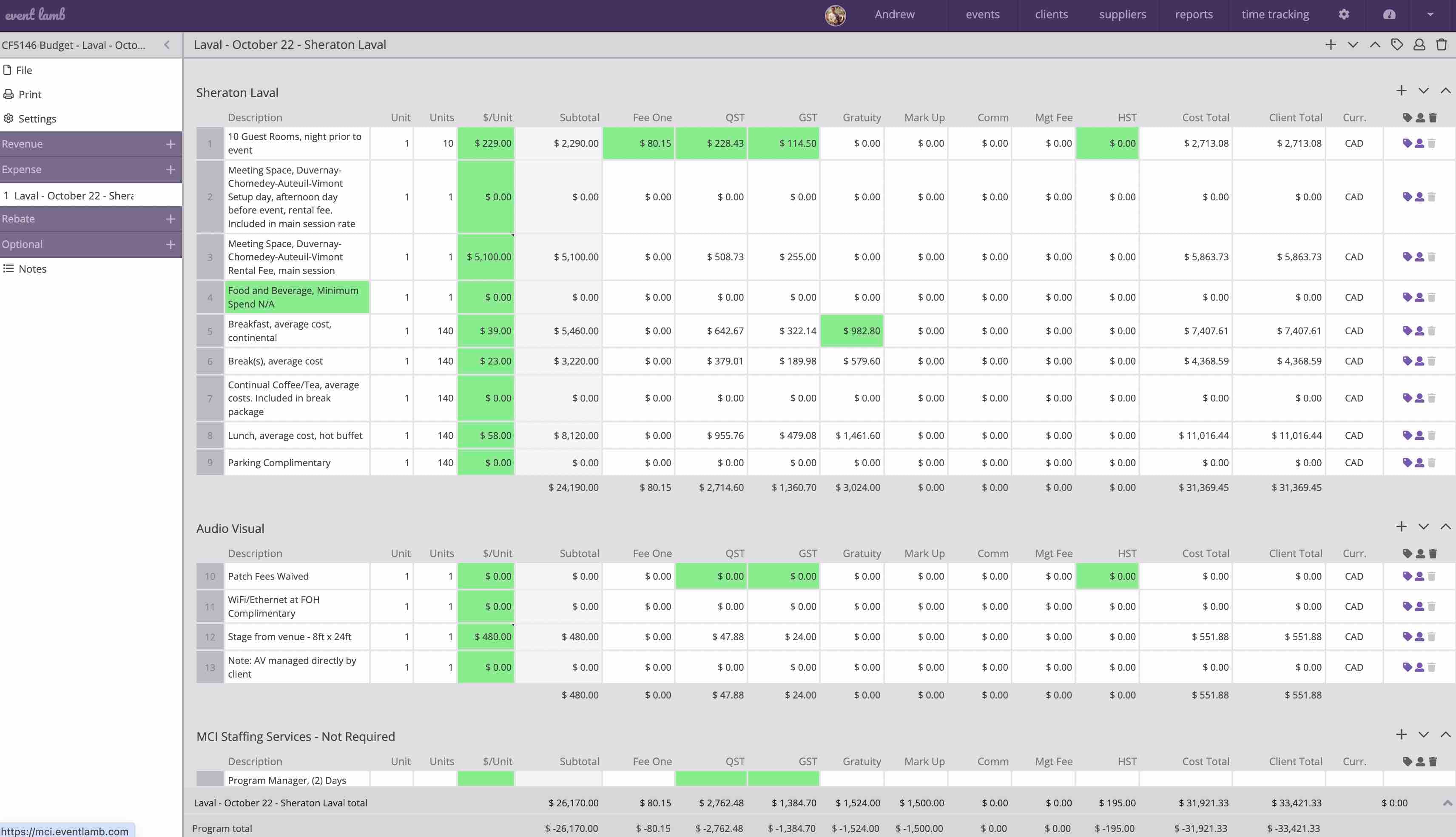Add a row to MCI Staffing Services section
The height and width of the screenshot is (837, 1456).
[x=1402, y=735]
